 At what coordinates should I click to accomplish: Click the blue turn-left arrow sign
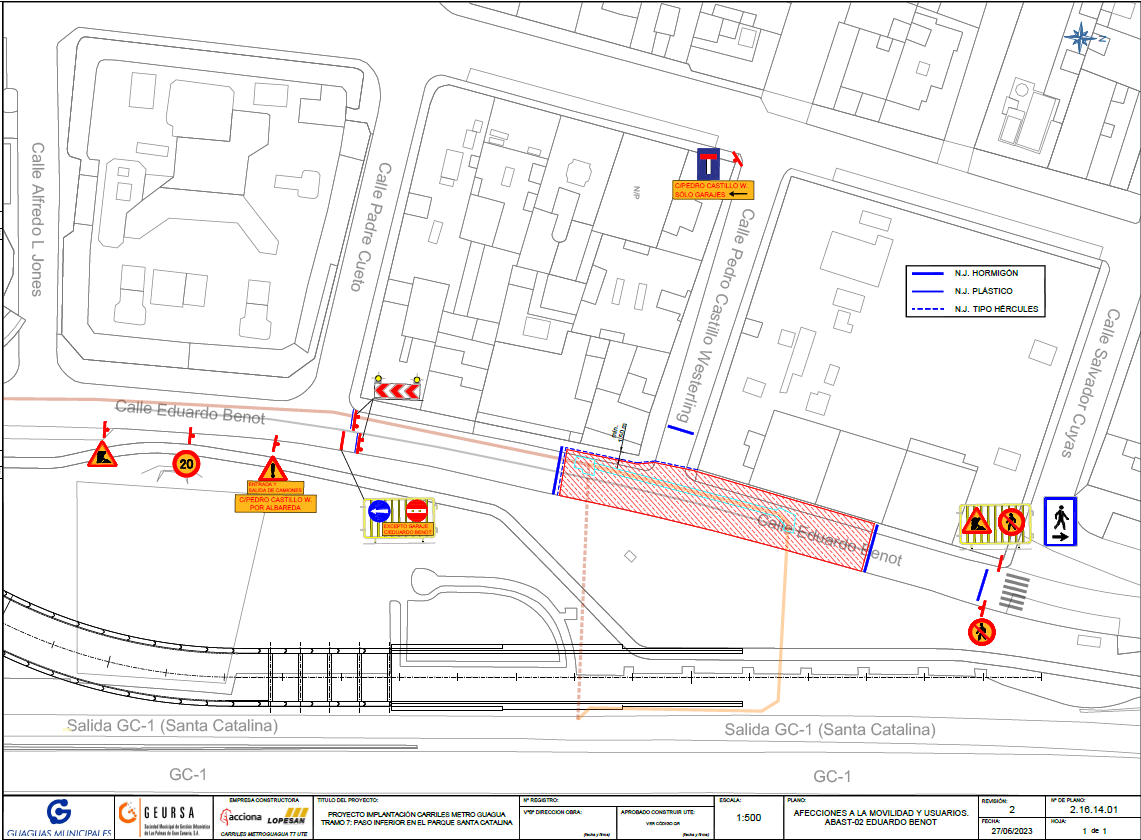pyautogui.click(x=379, y=511)
